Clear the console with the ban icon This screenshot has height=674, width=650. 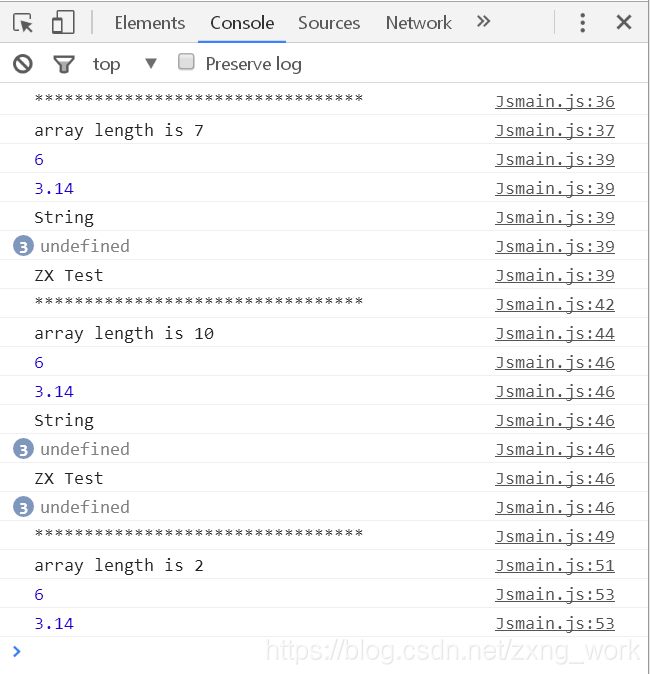tap(23, 64)
